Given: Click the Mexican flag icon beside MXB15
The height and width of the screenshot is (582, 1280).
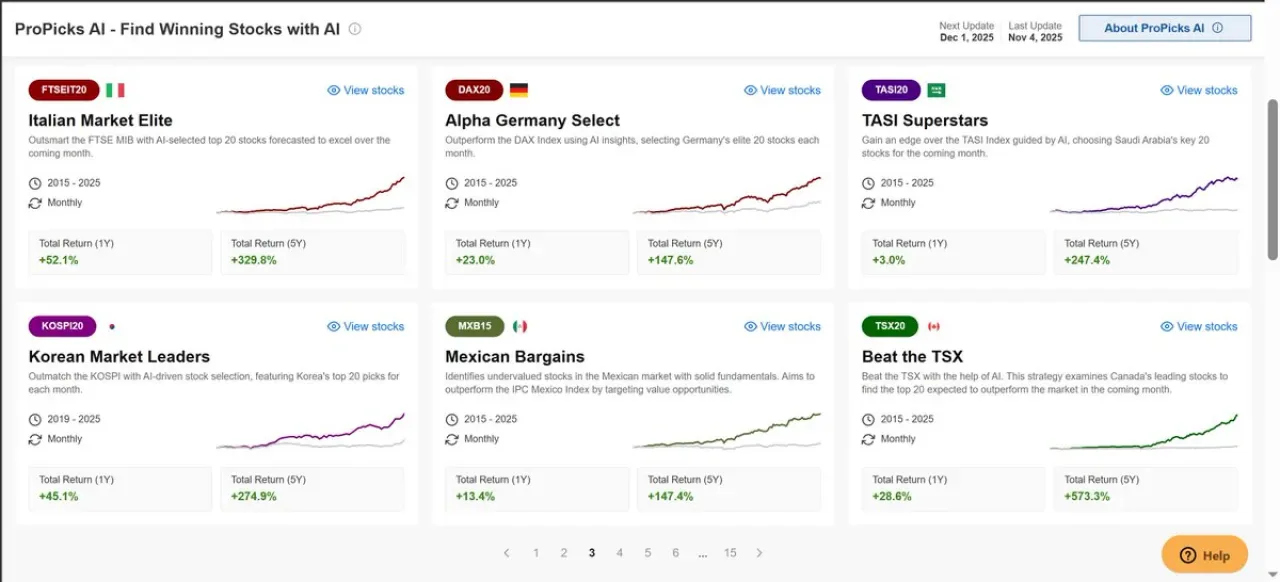Looking at the screenshot, I should pyautogui.click(x=520, y=326).
